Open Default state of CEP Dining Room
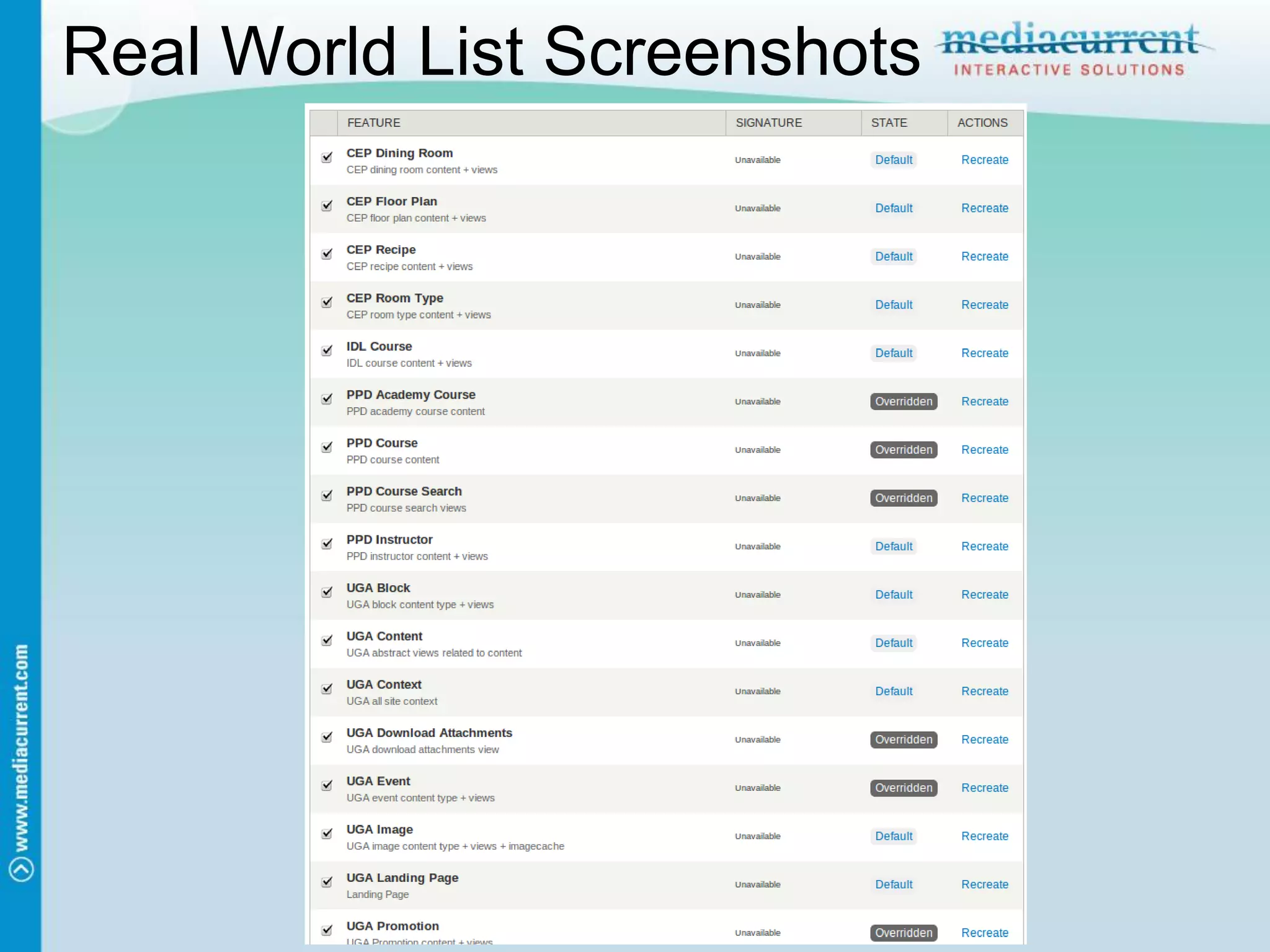The image size is (1270, 952). [894, 160]
